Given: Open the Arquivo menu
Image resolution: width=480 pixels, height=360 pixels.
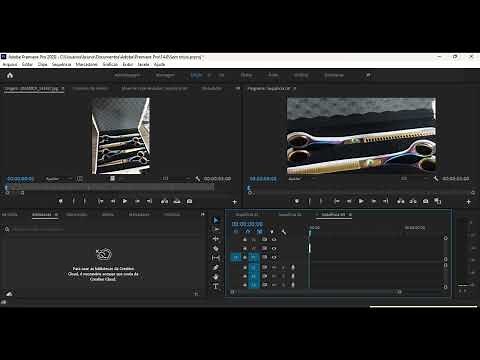Looking at the screenshot, I should click(10, 64).
